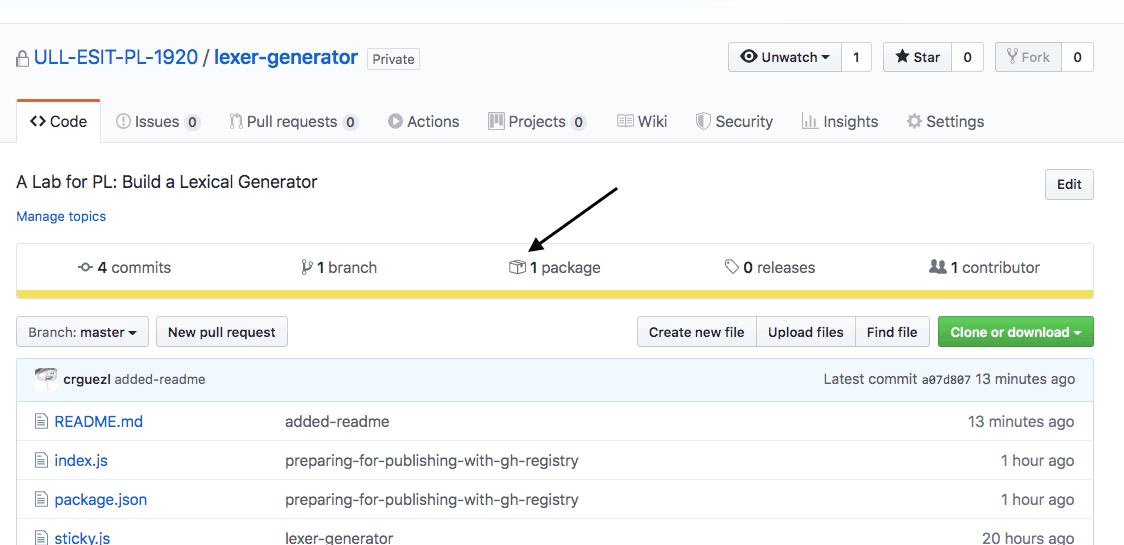The width and height of the screenshot is (1124, 545).
Task: Click the releases tag icon
Action: [732, 267]
